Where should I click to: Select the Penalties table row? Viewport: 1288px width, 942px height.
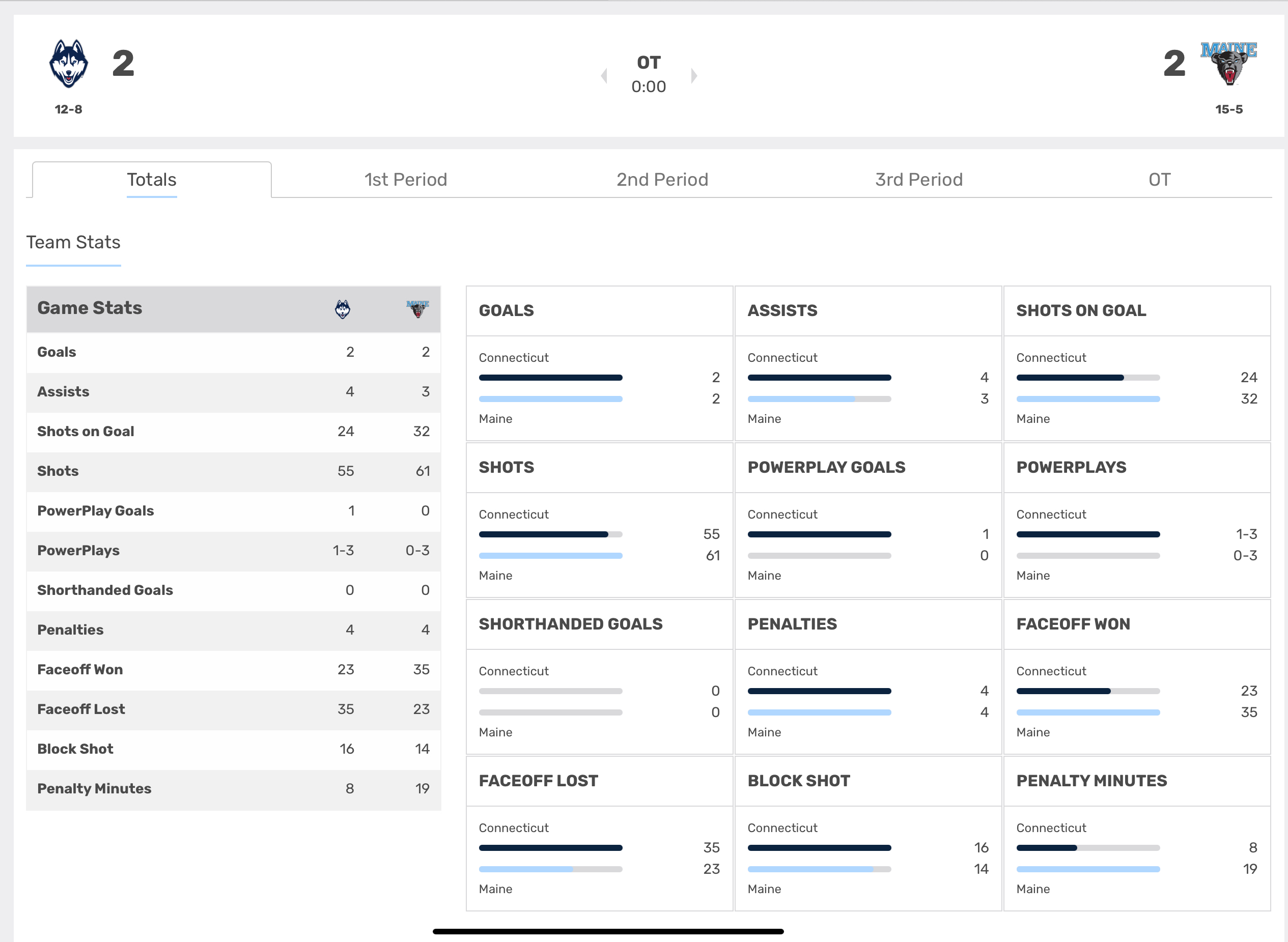click(233, 630)
